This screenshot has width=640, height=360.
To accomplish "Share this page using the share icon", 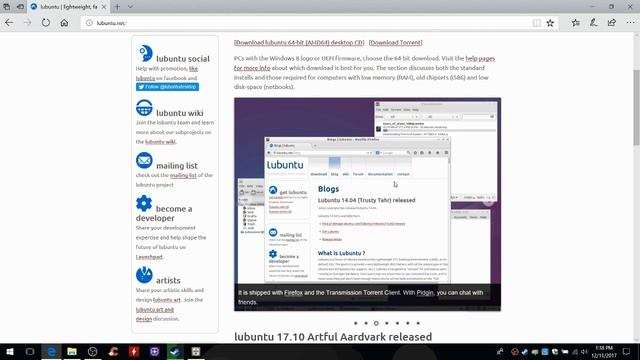I will click(x=611, y=23).
